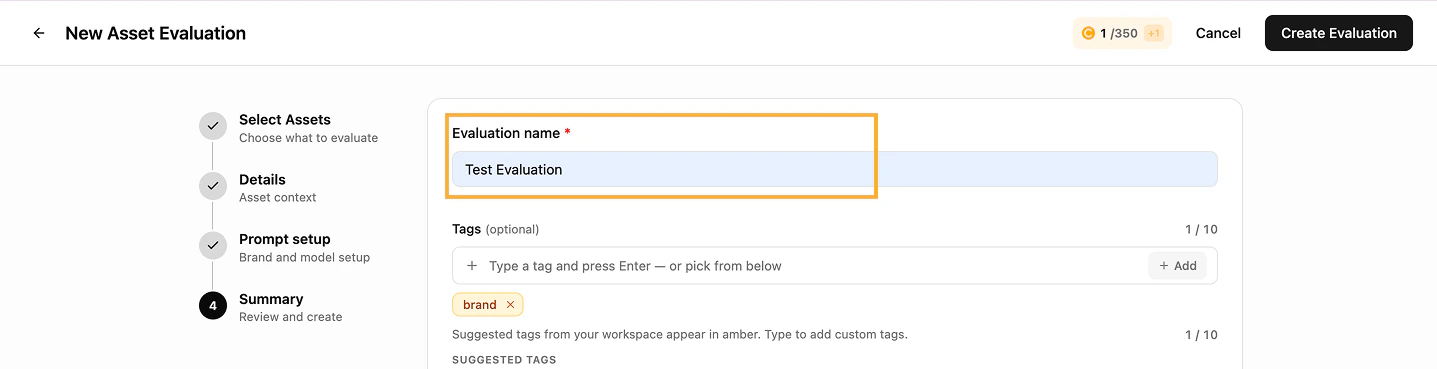The height and width of the screenshot is (369, 1437).
Task: Open the Prompt setup step
Action: [x=284, y=239]
